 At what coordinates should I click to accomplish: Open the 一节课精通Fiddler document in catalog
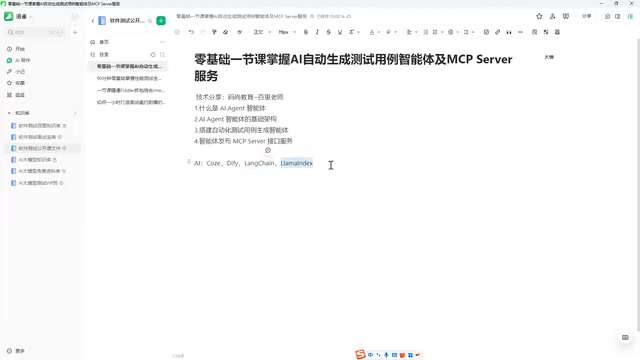click(130, 90)
